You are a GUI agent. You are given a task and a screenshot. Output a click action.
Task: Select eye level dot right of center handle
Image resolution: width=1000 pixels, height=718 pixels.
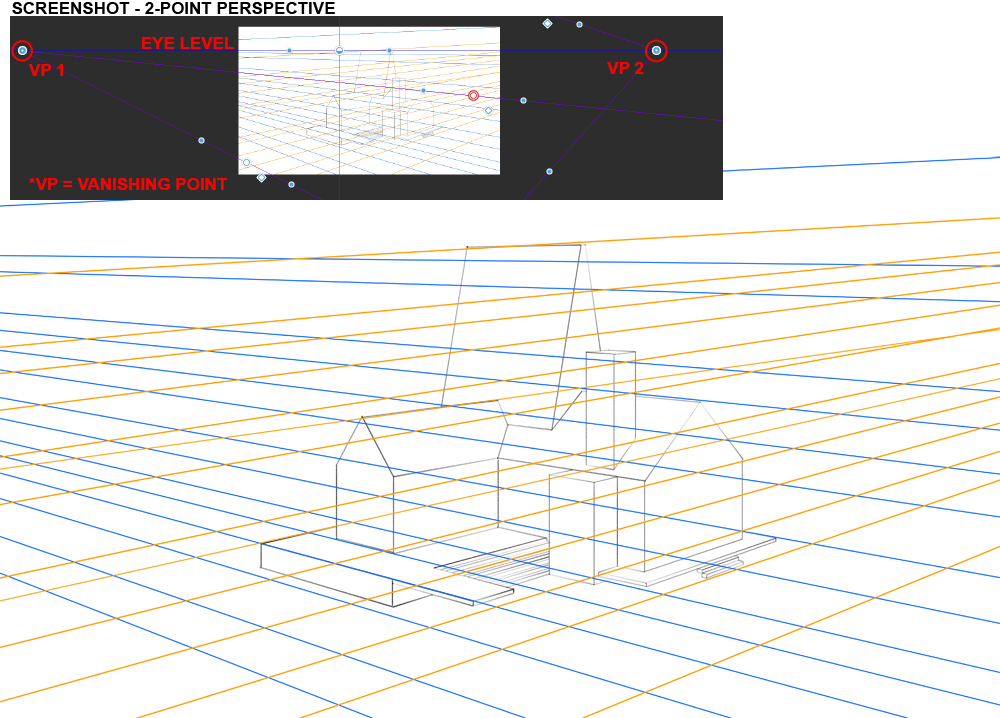[x=389, y=50]
